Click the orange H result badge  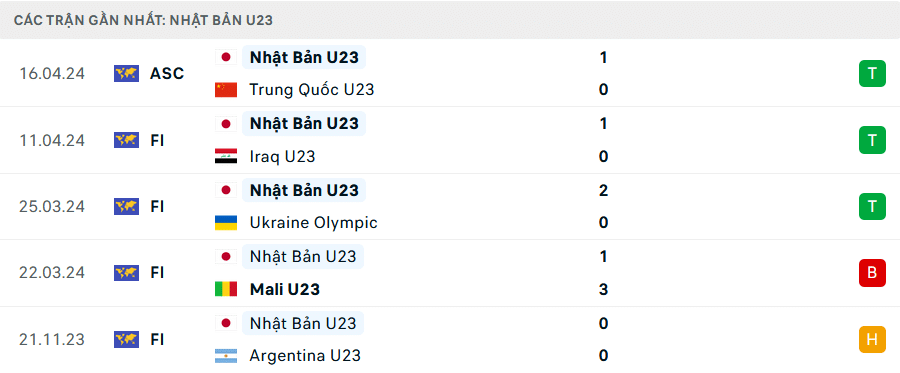pos(872,339)
